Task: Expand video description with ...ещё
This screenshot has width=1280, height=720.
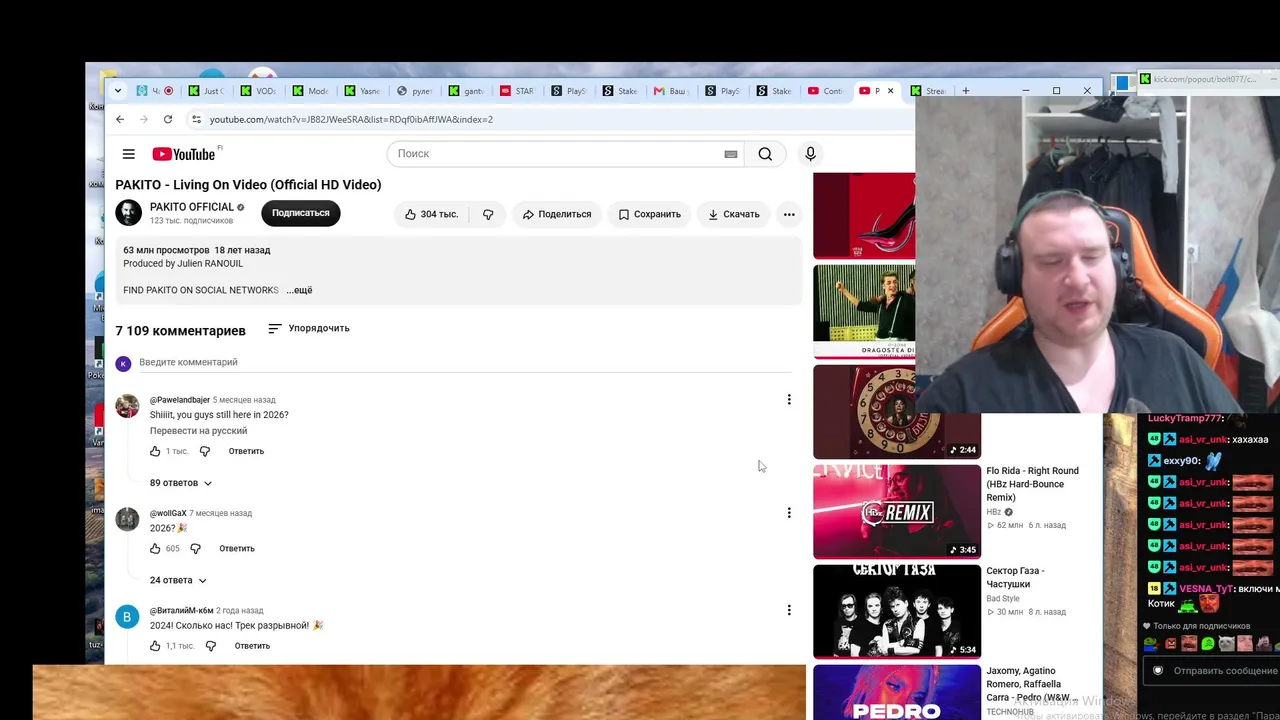Action: (299, 290)
